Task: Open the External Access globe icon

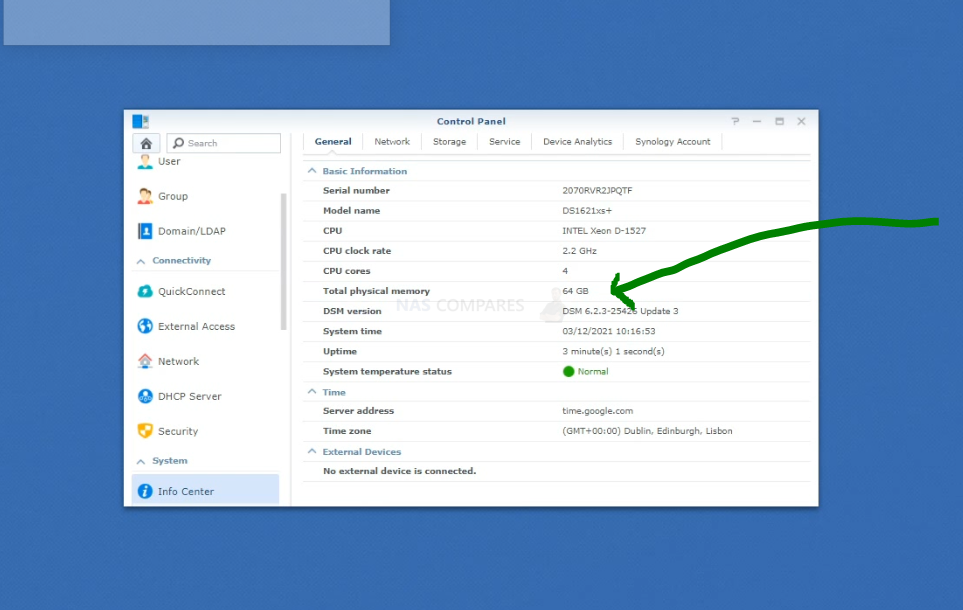Action: tap(145, 326)
